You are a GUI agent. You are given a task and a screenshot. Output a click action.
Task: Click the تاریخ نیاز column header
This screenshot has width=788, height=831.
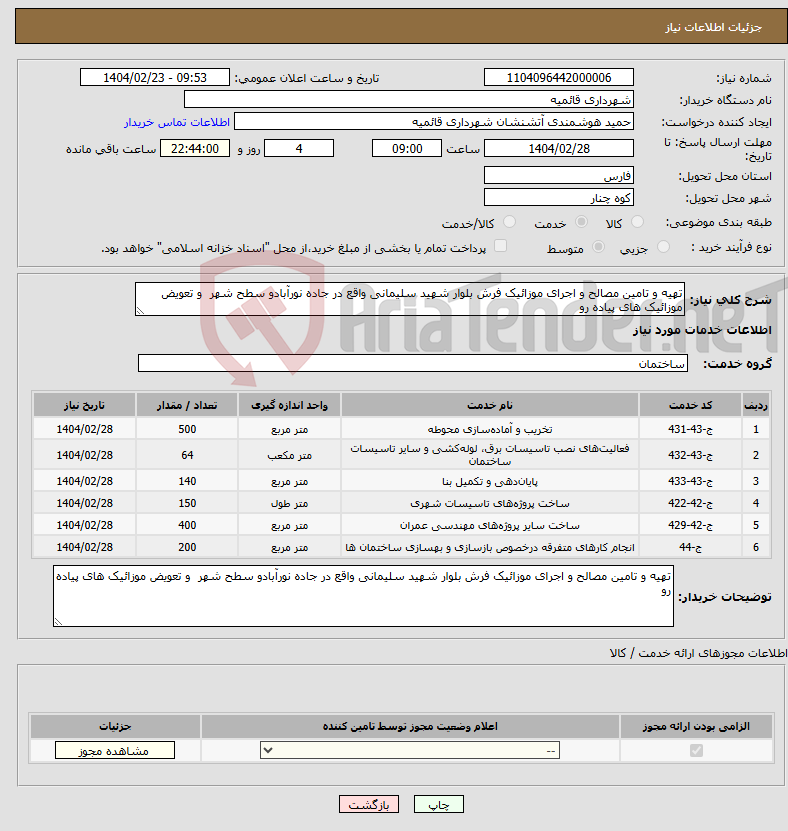84,405
